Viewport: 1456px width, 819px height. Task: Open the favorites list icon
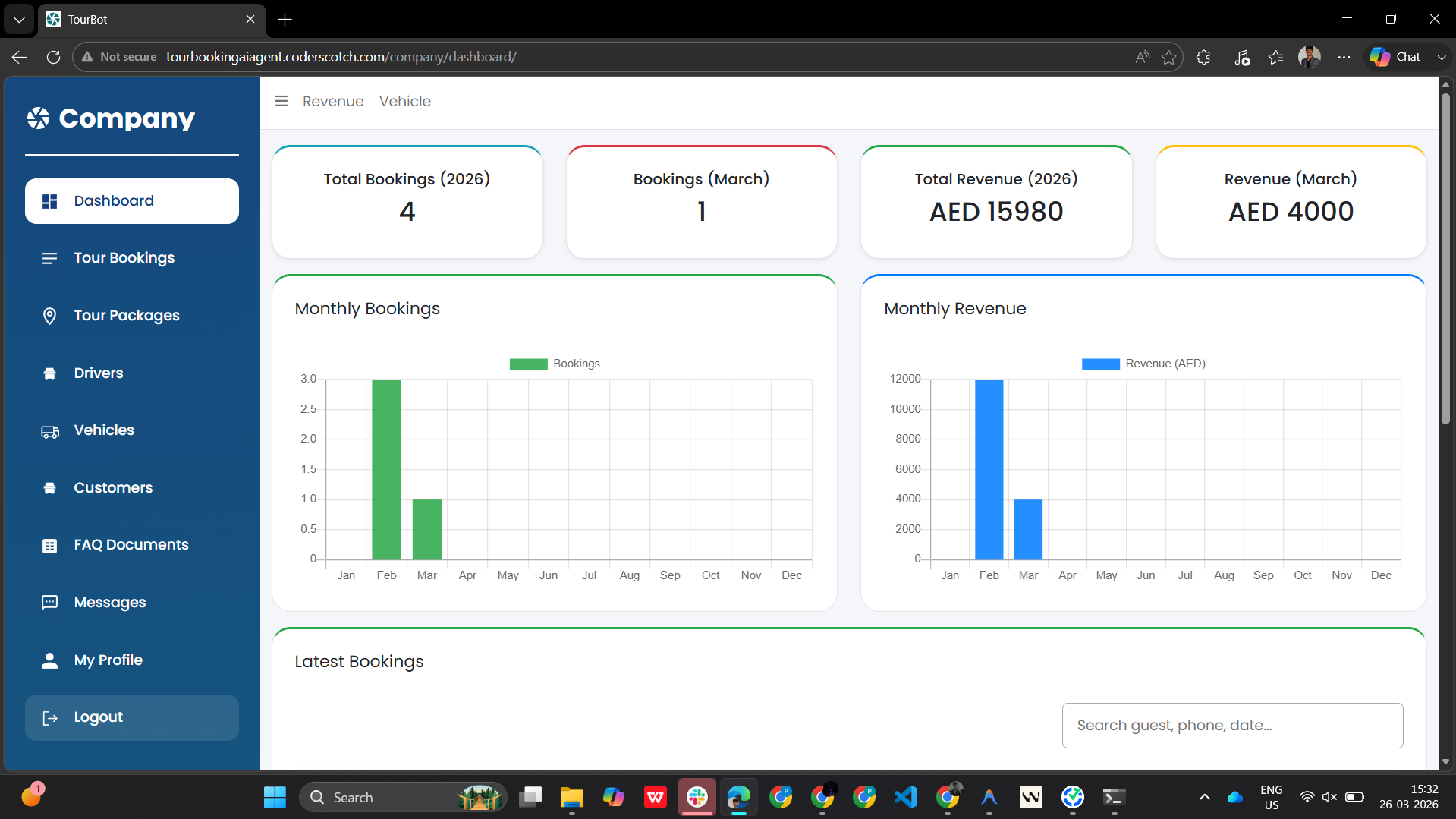point(1276,57)
